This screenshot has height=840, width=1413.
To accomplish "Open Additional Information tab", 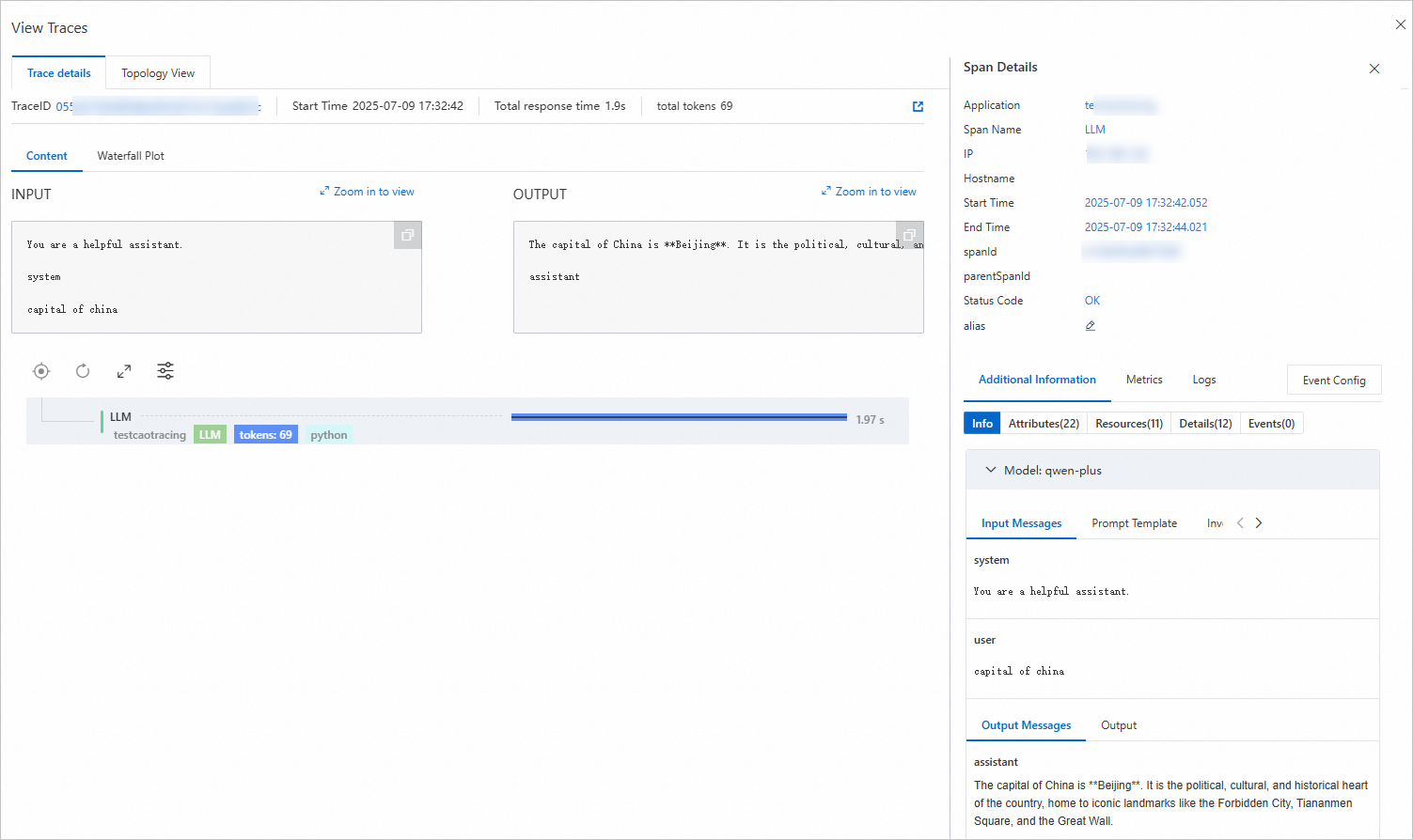I will (1037, 380).
